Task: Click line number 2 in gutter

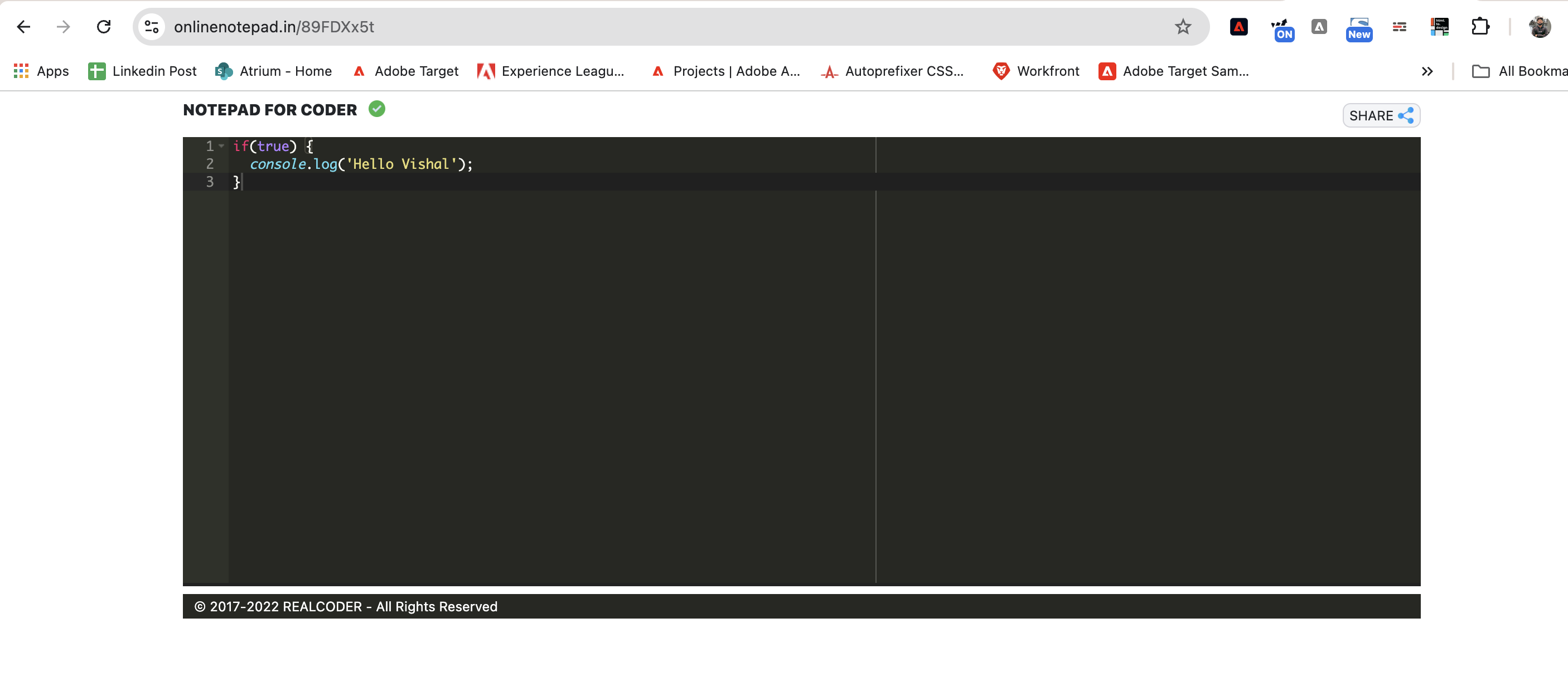Action: tap(210, 164)
